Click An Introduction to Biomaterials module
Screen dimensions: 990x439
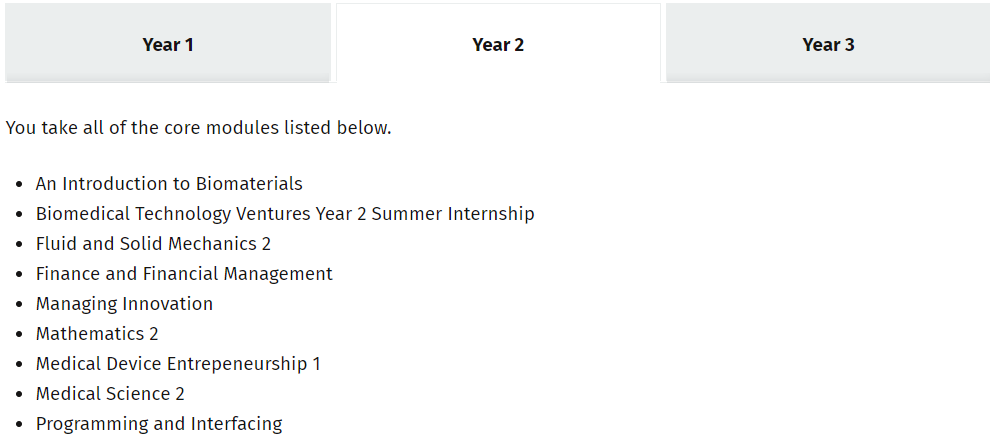169,184
